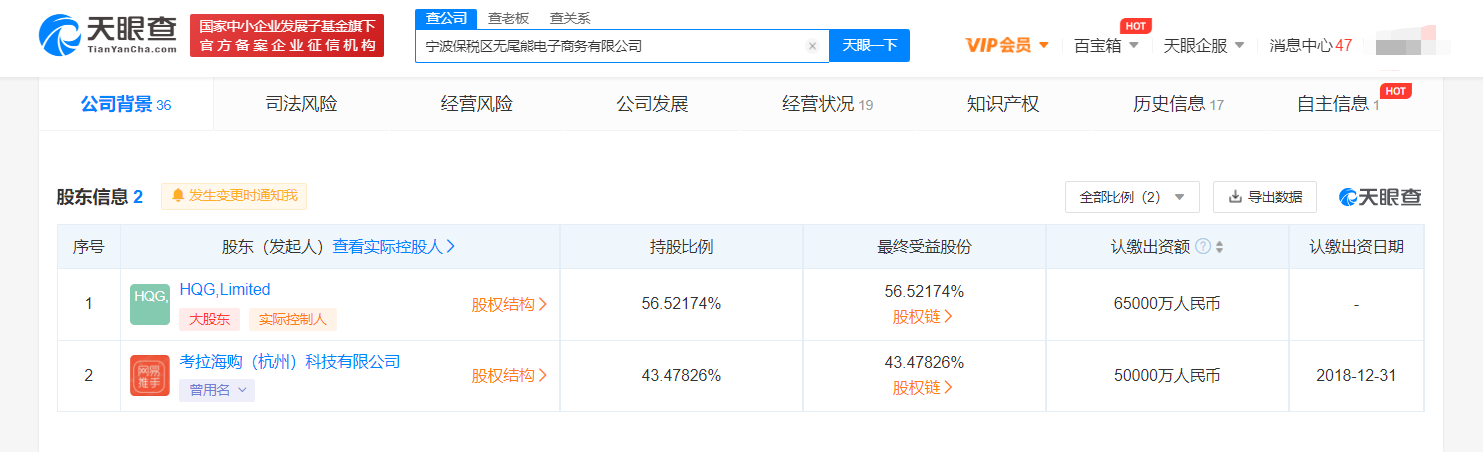Open the 经营状况 tab
1483x452 pixels.
coord(828,104)
